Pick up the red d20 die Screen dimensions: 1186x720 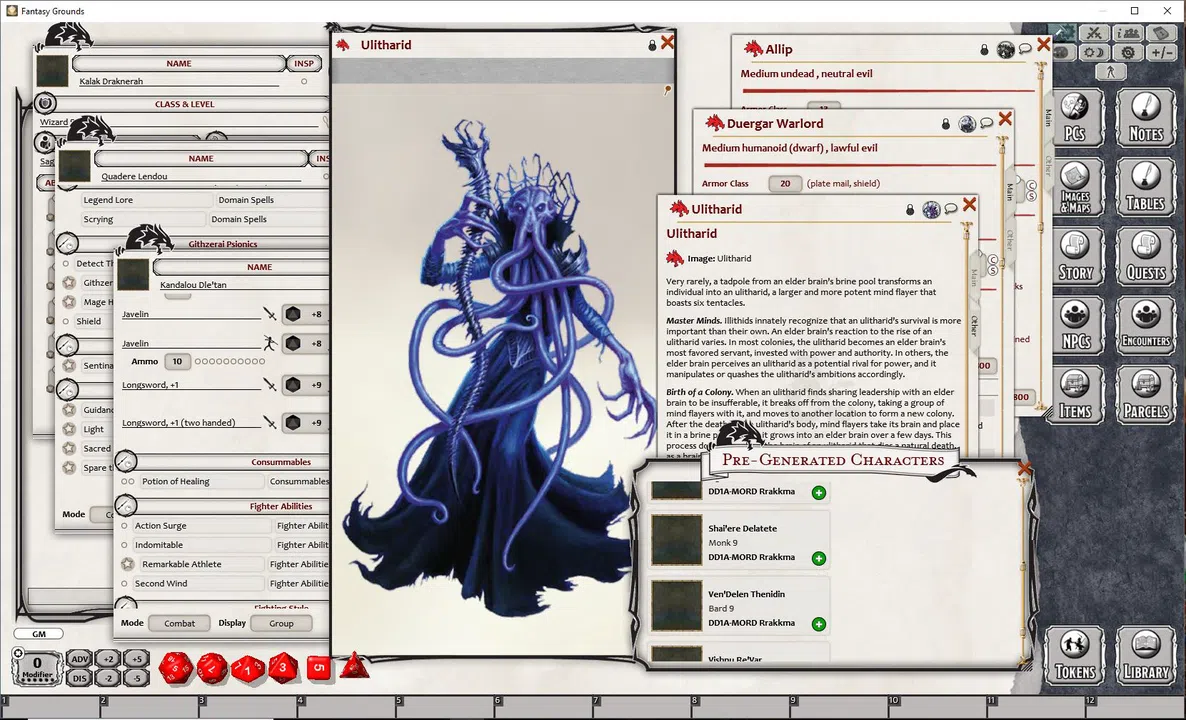(x=175, y=669)
